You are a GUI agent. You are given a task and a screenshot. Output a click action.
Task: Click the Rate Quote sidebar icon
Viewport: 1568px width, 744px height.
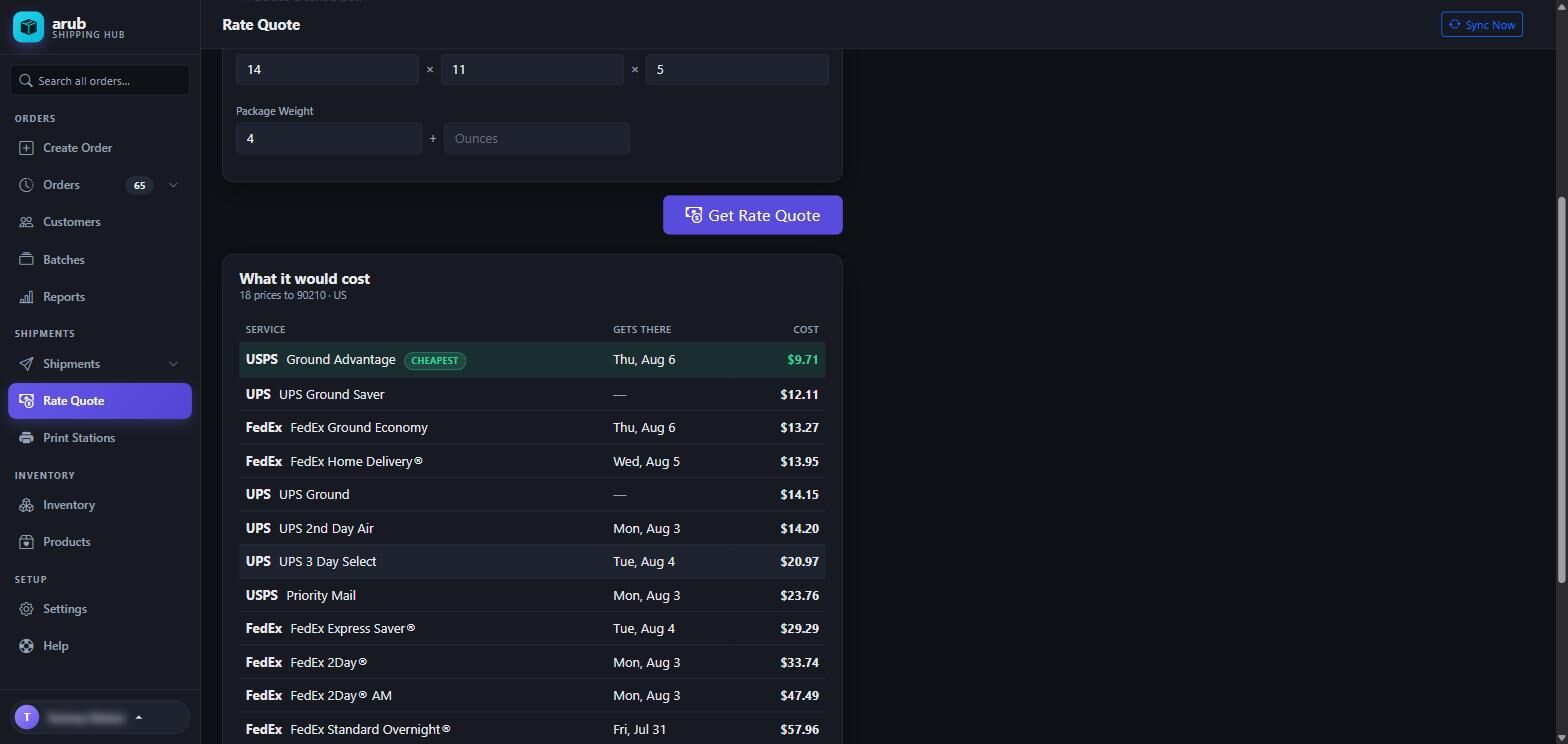26,401
